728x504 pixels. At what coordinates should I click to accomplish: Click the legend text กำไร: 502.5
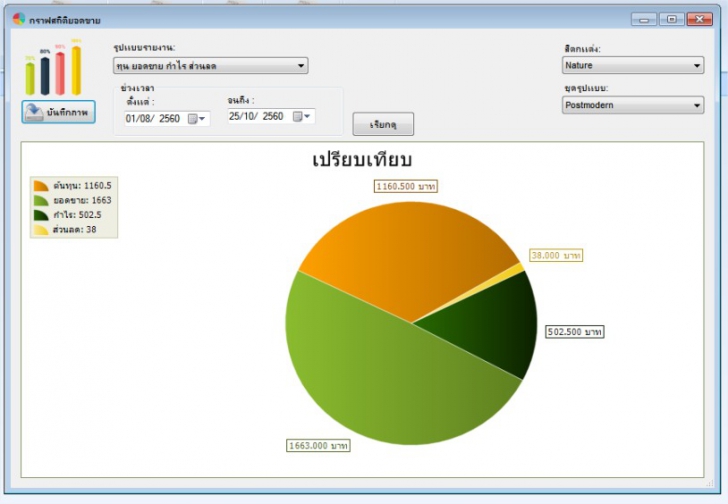coord(77,215)
